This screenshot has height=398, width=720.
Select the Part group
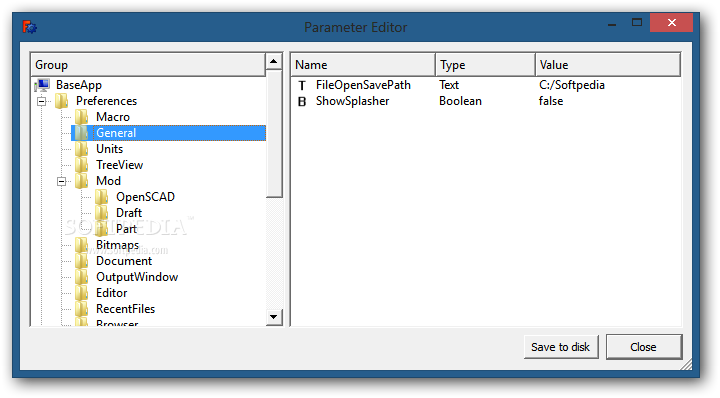[126, 229]
